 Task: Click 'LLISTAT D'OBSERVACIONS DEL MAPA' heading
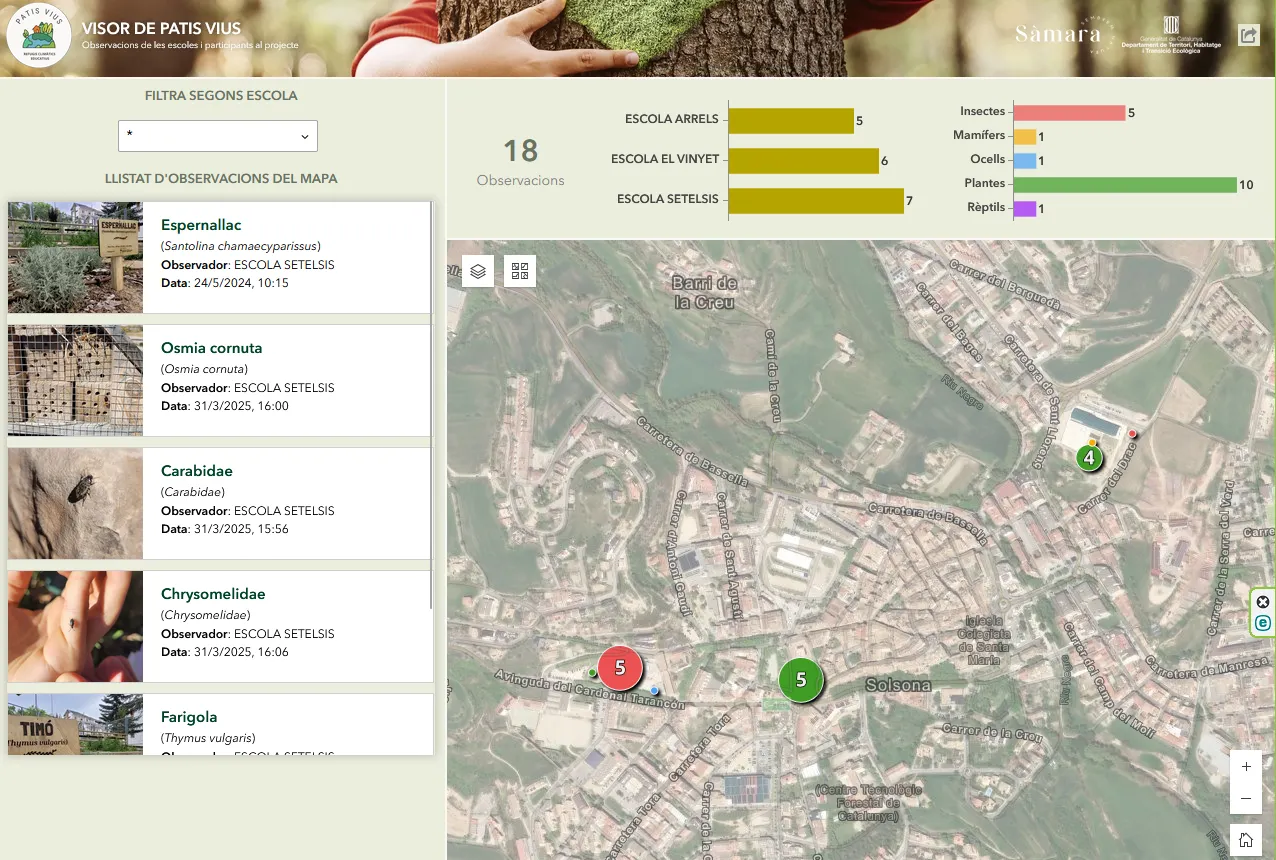(221, 179)
